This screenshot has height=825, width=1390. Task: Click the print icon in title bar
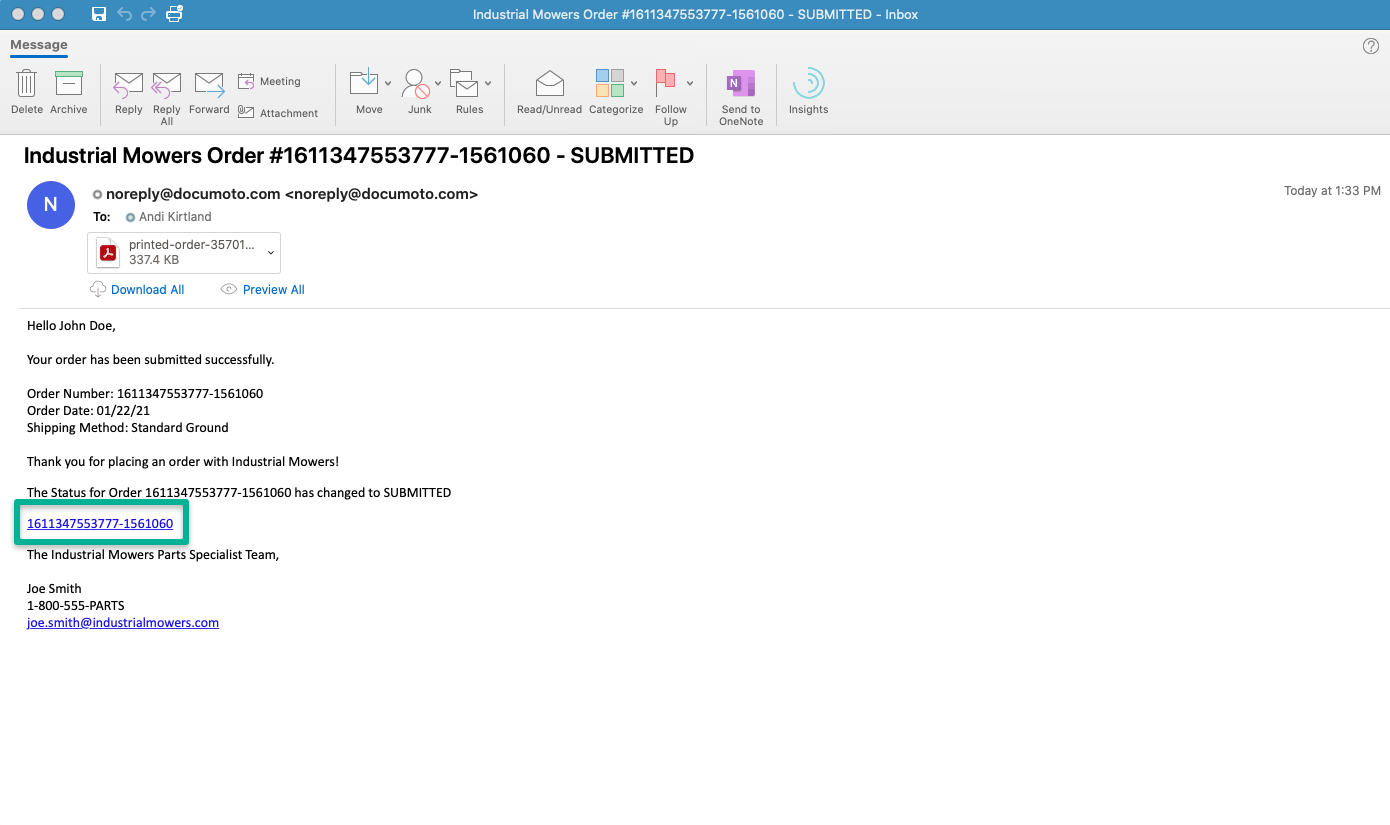pyautogui.click(x=175, y=14)
